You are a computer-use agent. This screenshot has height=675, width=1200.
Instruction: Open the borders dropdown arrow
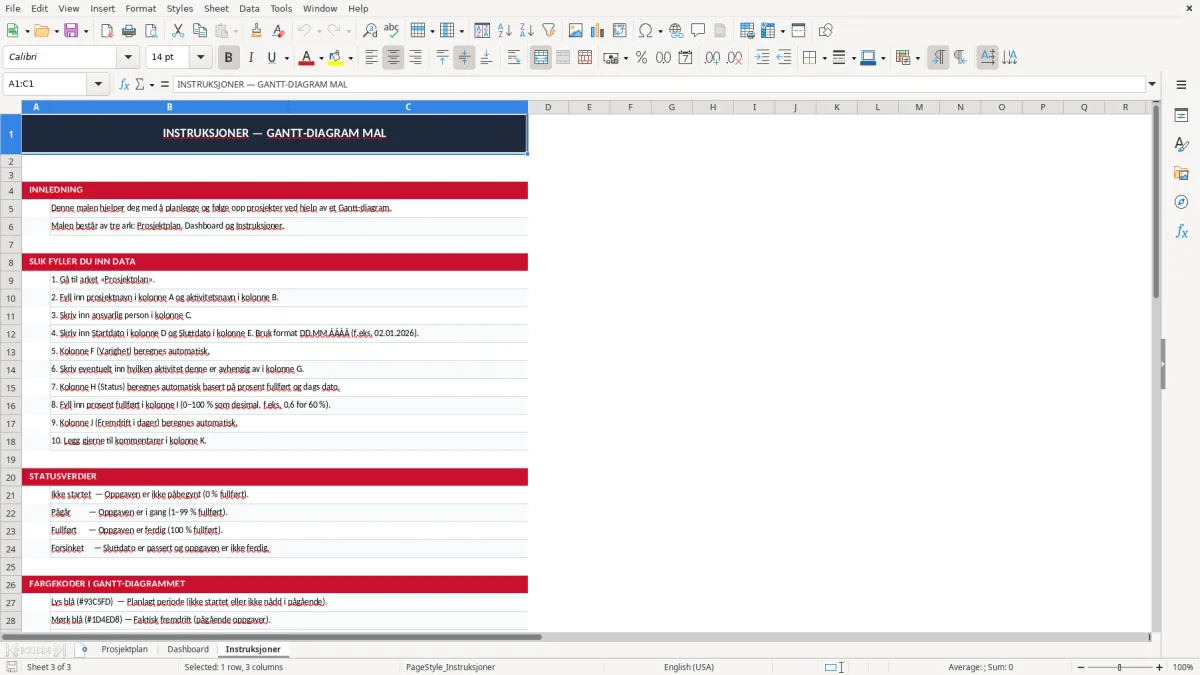point(822,58)
